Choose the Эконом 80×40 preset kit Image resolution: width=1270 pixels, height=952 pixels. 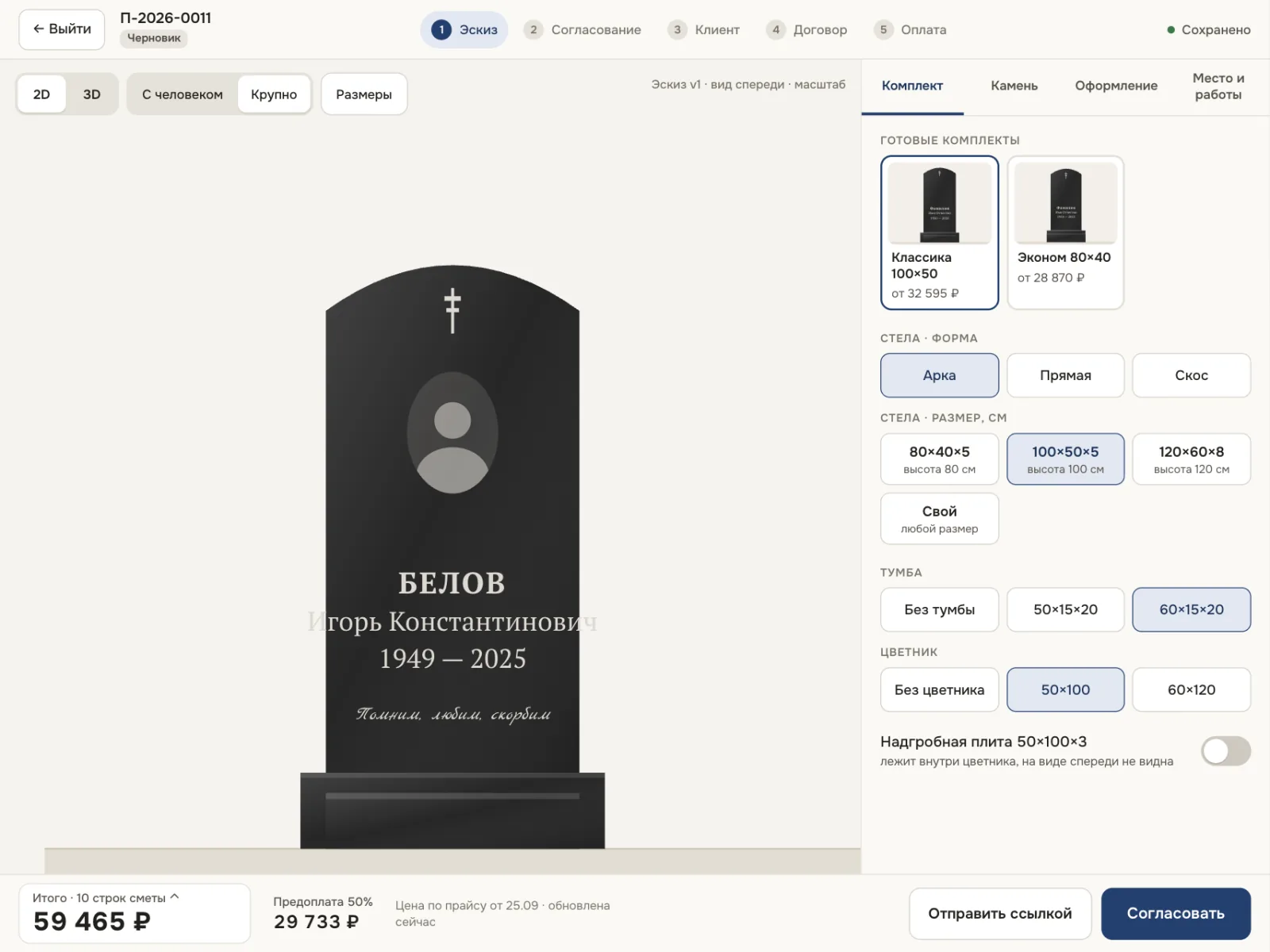click(x=1065, y=232)
